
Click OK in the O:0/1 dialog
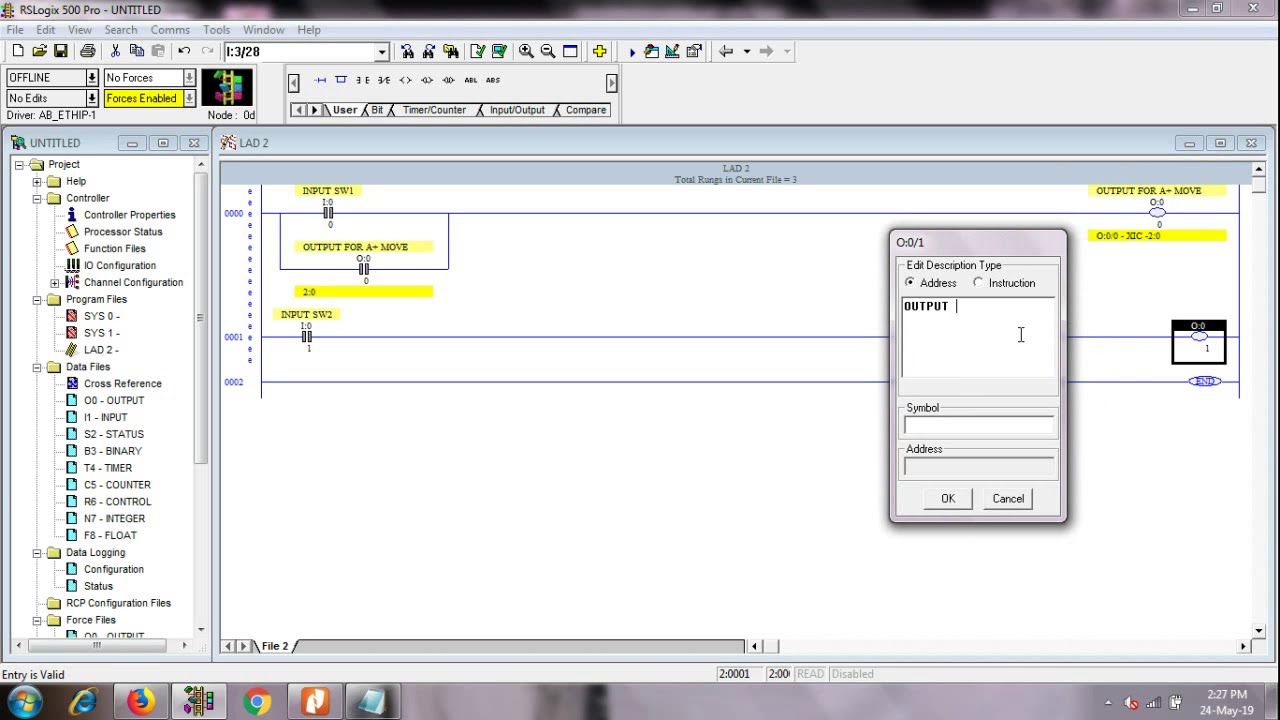[x=948, y=498]
